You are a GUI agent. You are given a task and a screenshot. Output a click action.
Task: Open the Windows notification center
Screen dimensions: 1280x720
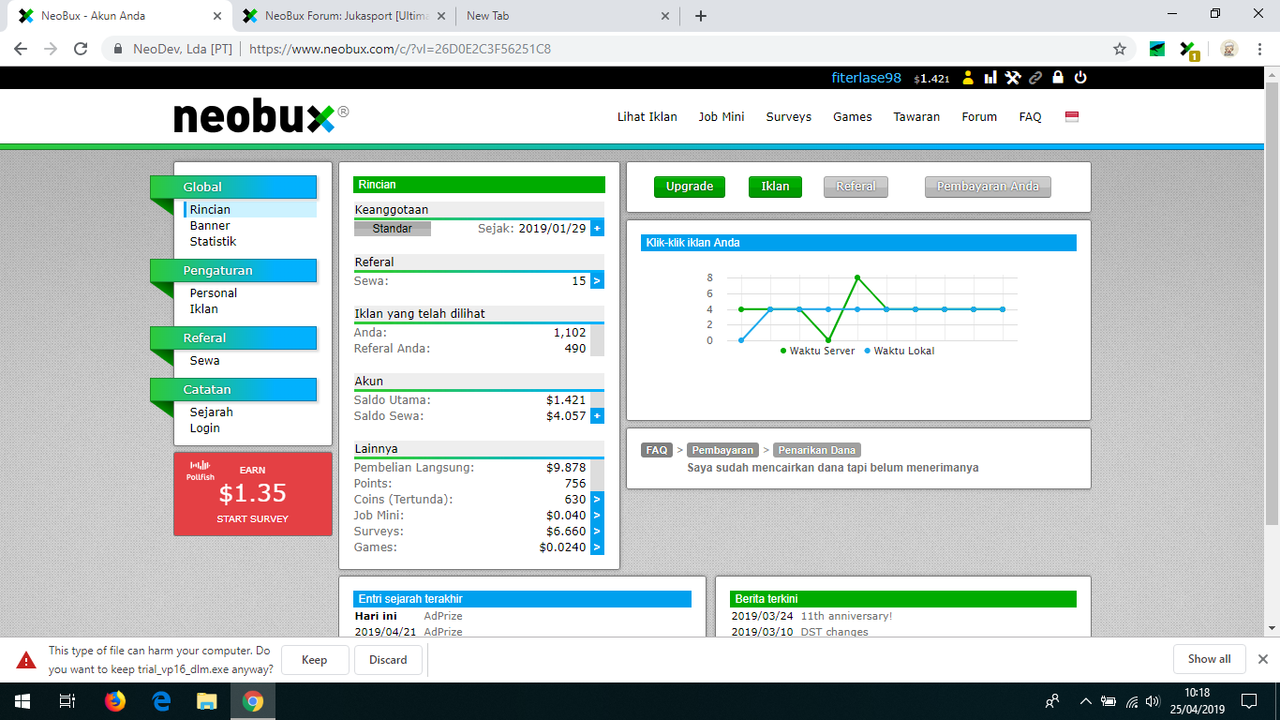1249,701
